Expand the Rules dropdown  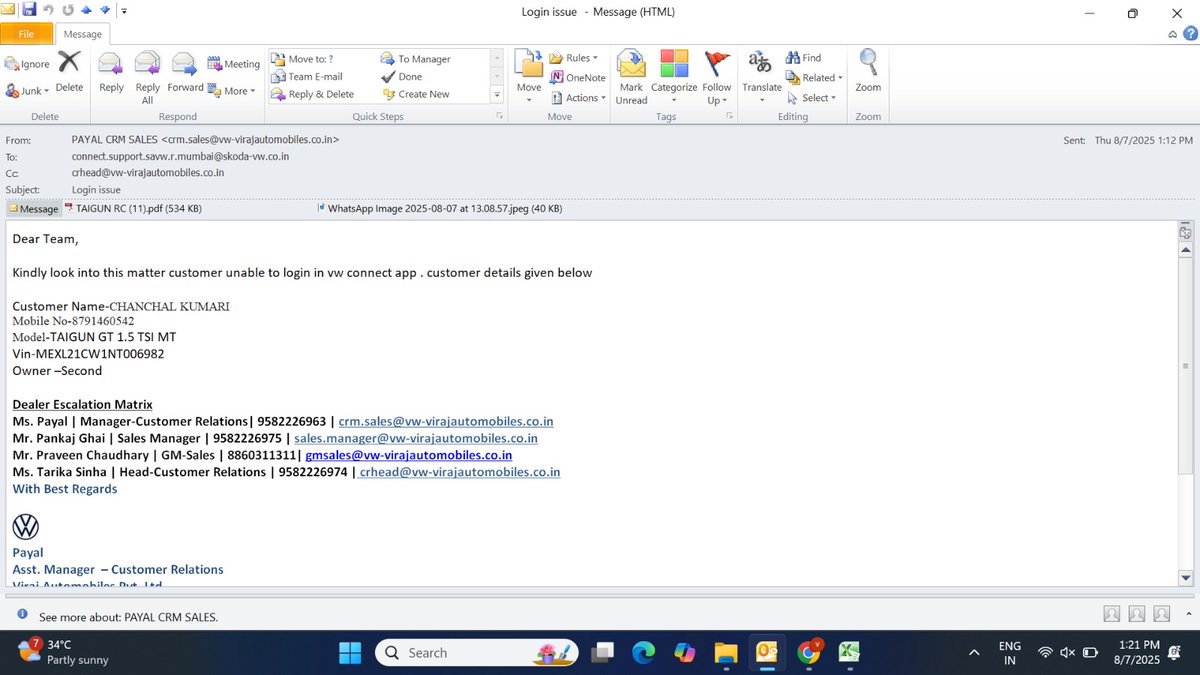574,58
